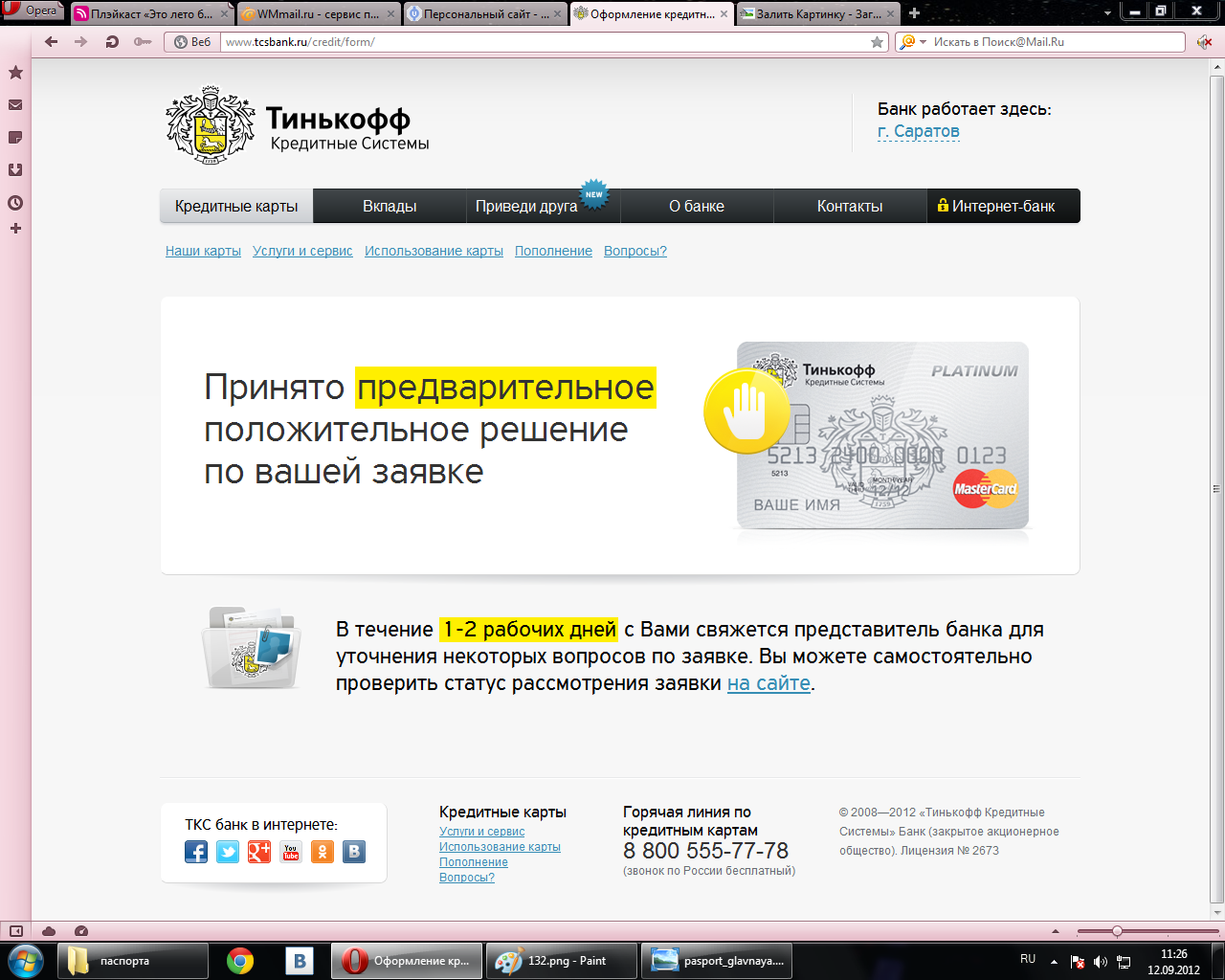Click top Пополнение link

tap(553, 251)
